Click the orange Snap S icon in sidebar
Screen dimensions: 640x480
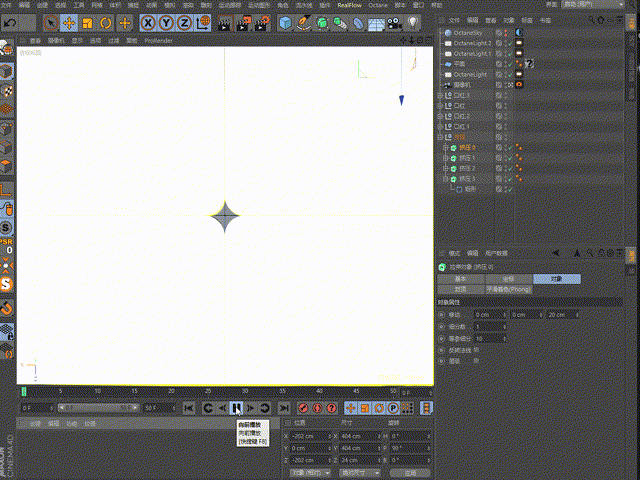click(x=7, y=284)
